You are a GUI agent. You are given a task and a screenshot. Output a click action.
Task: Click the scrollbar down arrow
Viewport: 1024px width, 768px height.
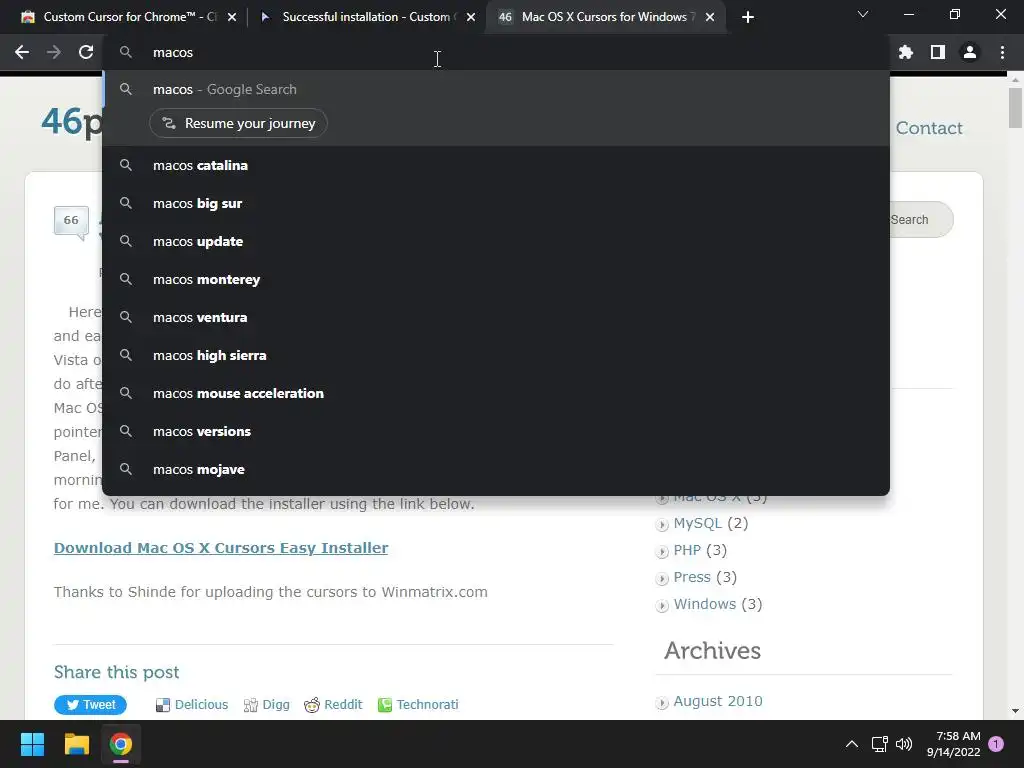click(x=1015, y=711)
